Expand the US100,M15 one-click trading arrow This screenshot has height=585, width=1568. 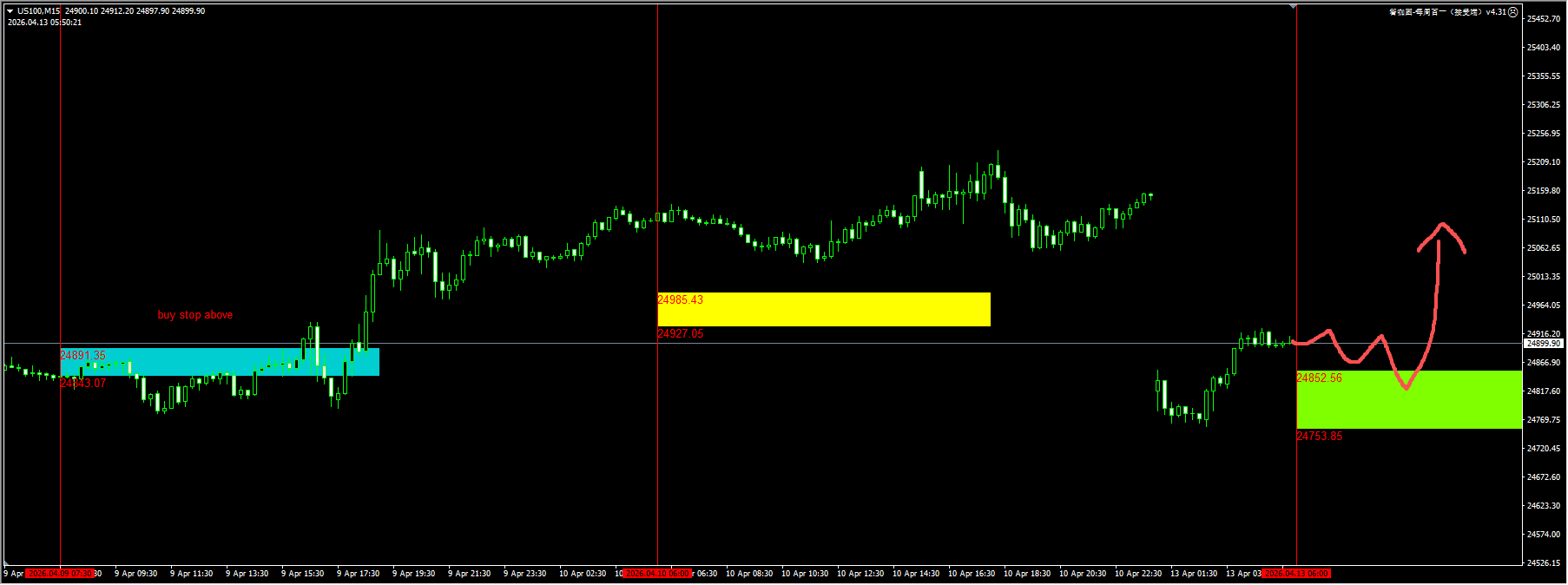(10, 11)
